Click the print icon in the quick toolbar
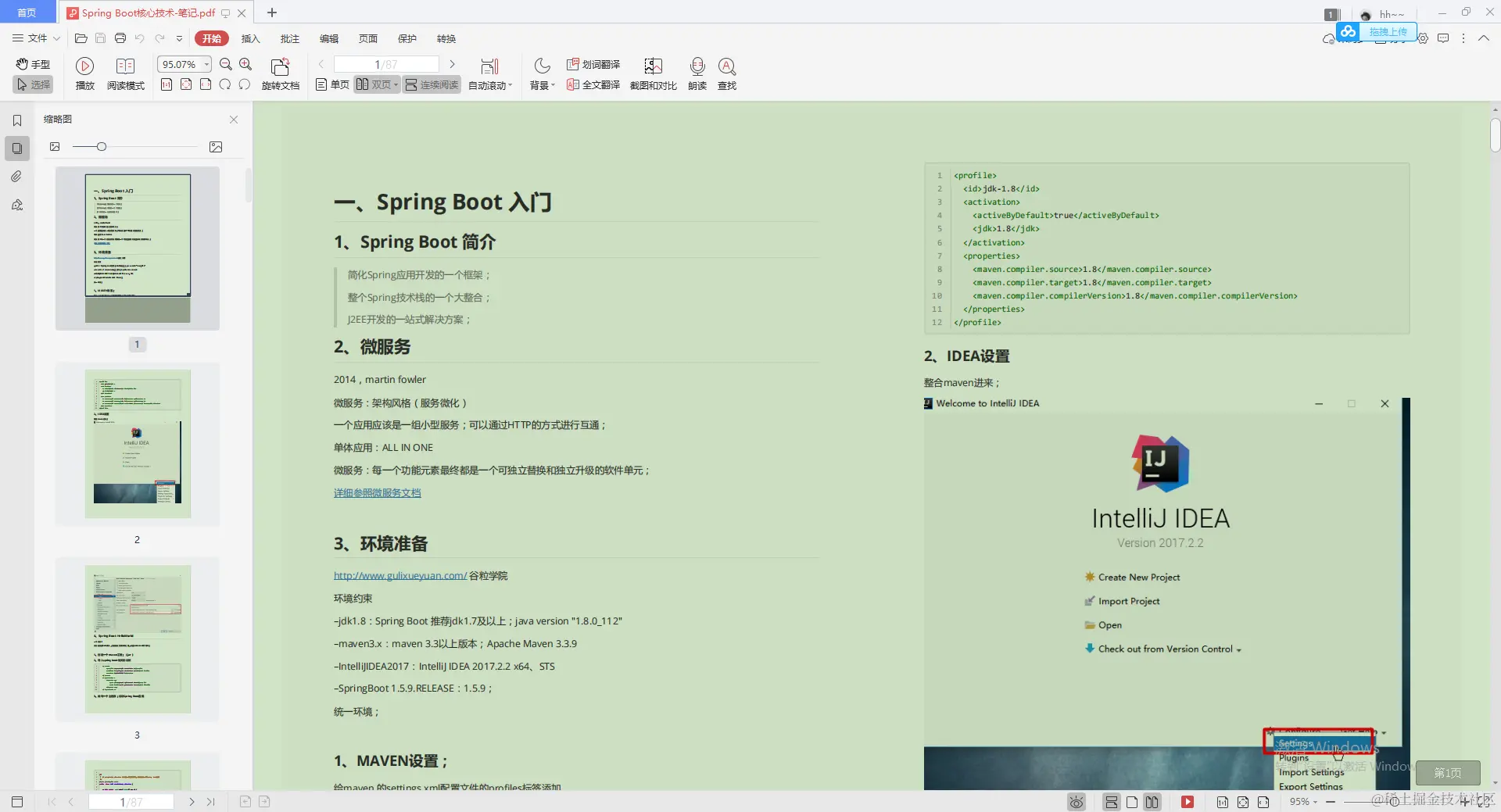The height and width of the screenshot is (812, 1501). tap(120, 38)
